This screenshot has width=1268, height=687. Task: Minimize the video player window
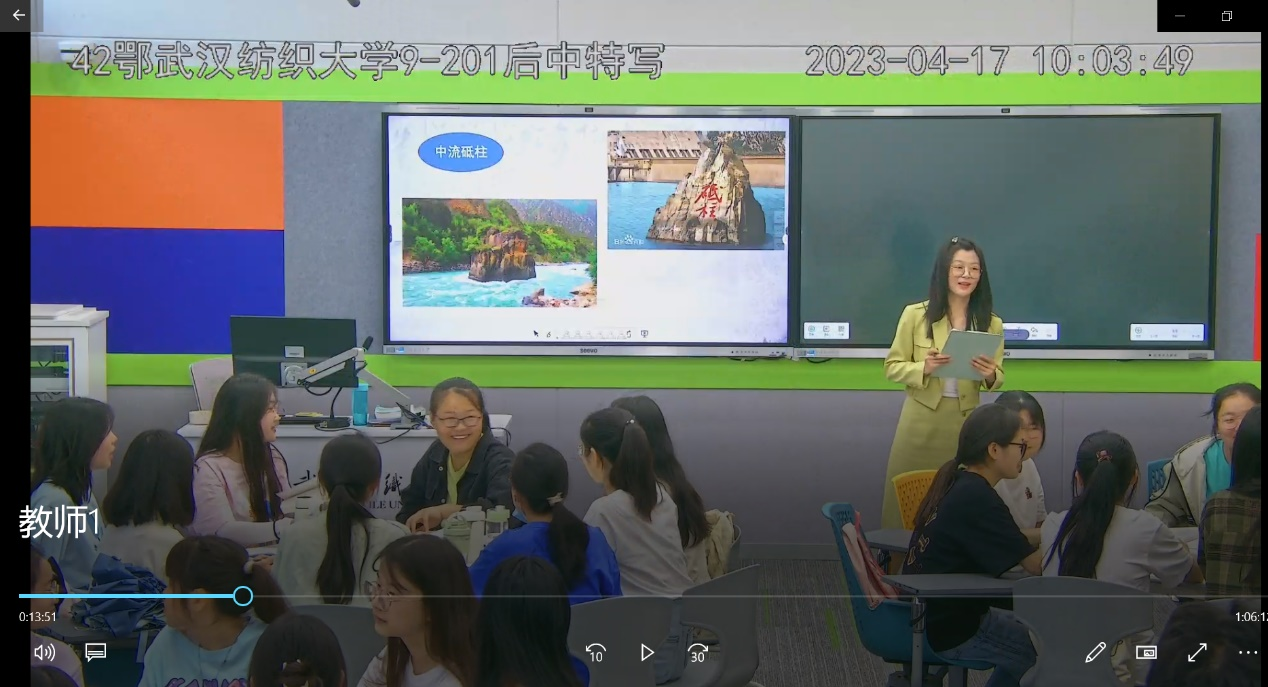[x=1180, y=16]
